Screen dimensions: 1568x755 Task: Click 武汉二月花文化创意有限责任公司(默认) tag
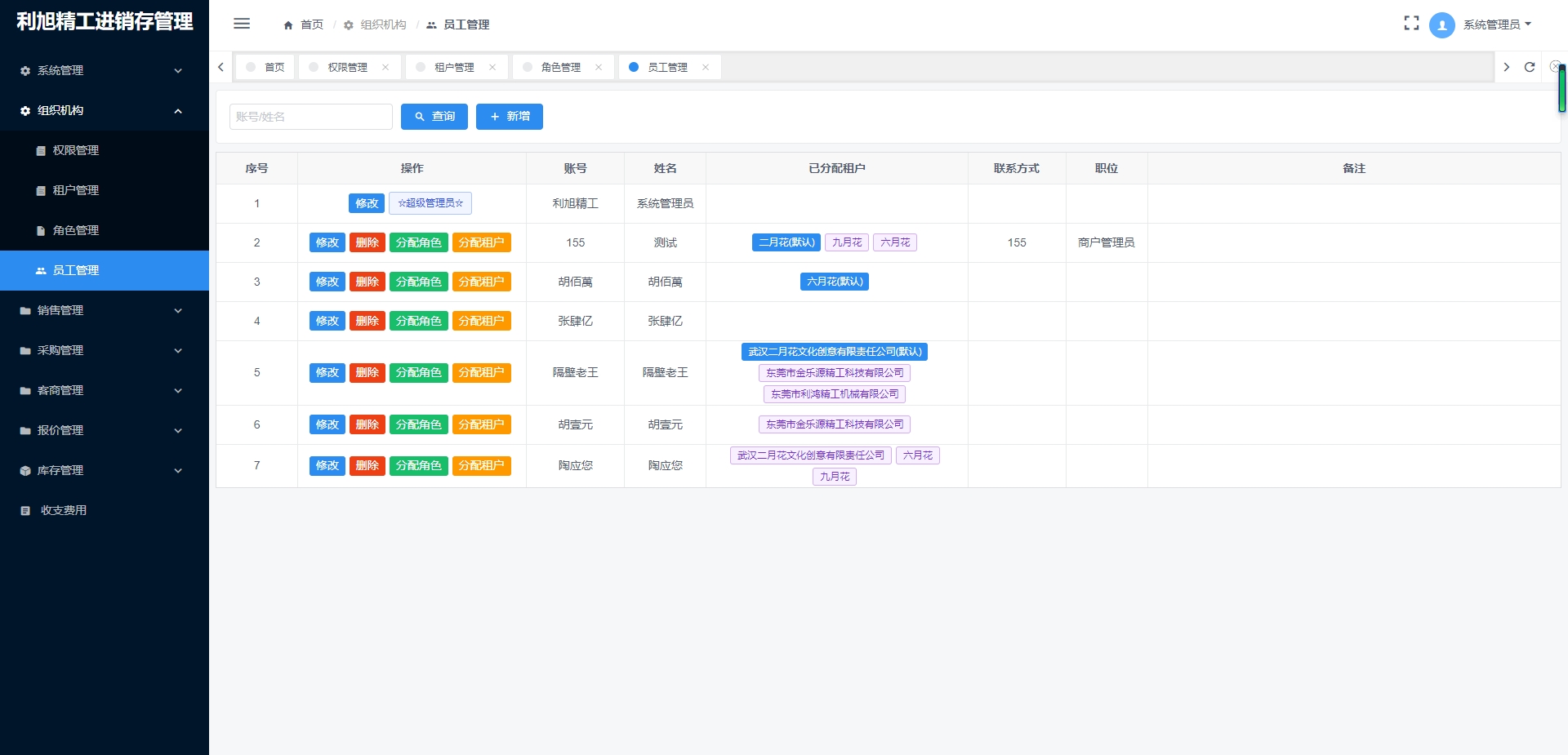pos(835,352)
